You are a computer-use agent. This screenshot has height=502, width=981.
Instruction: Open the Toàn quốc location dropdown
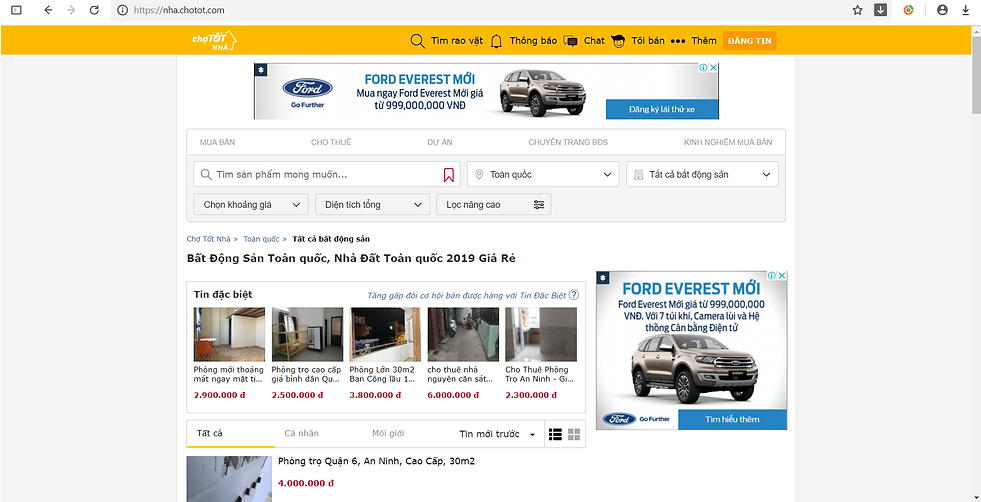[x=543, y=175]
